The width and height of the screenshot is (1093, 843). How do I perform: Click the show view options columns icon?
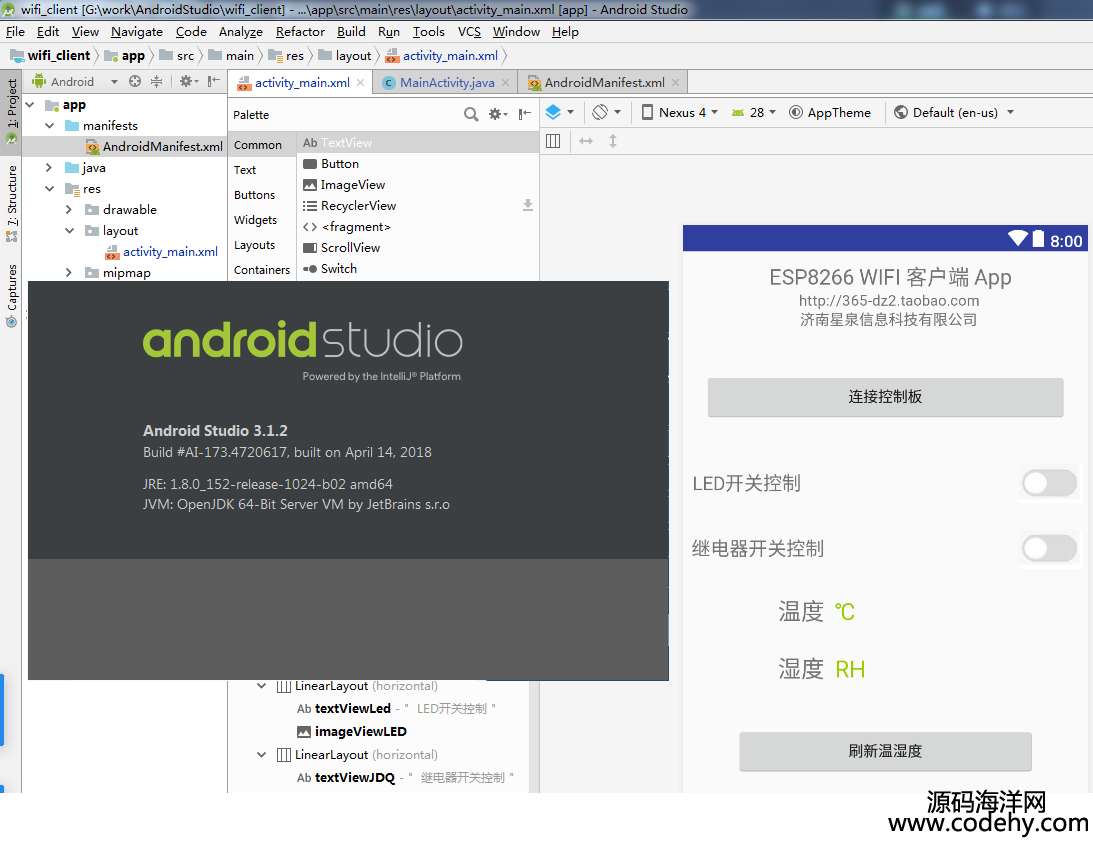(x=553, y=142)
